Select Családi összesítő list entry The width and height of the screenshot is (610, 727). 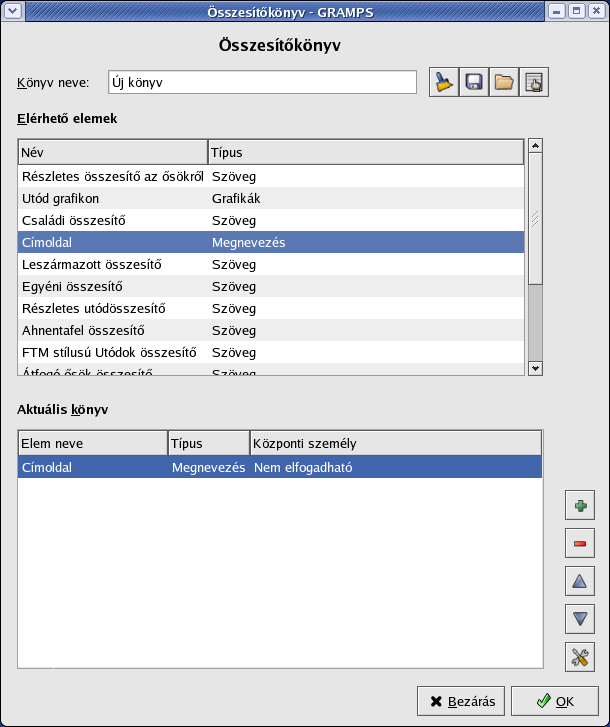[74, 220]
